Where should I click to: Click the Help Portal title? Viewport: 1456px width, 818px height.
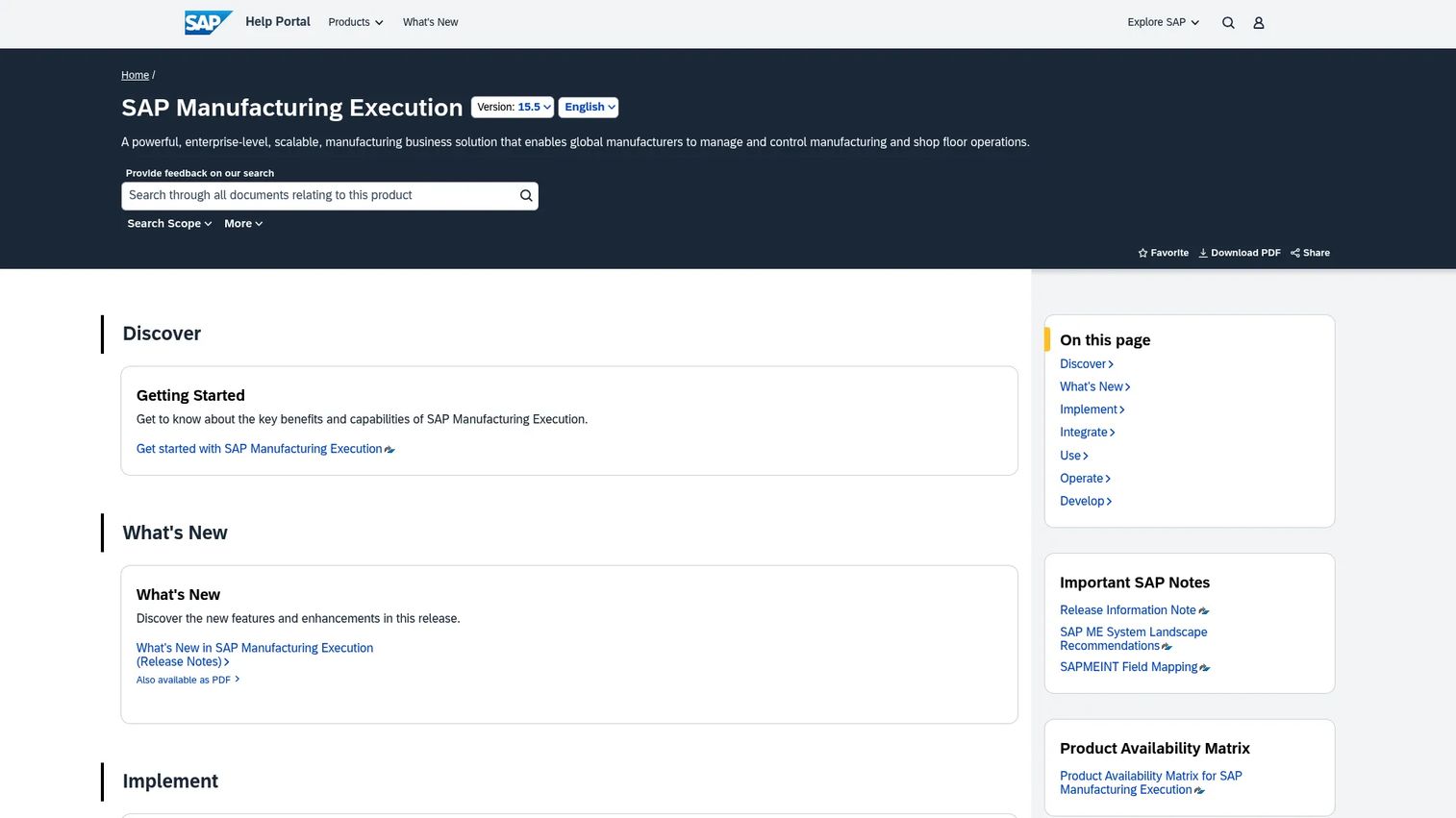[278, 21]
